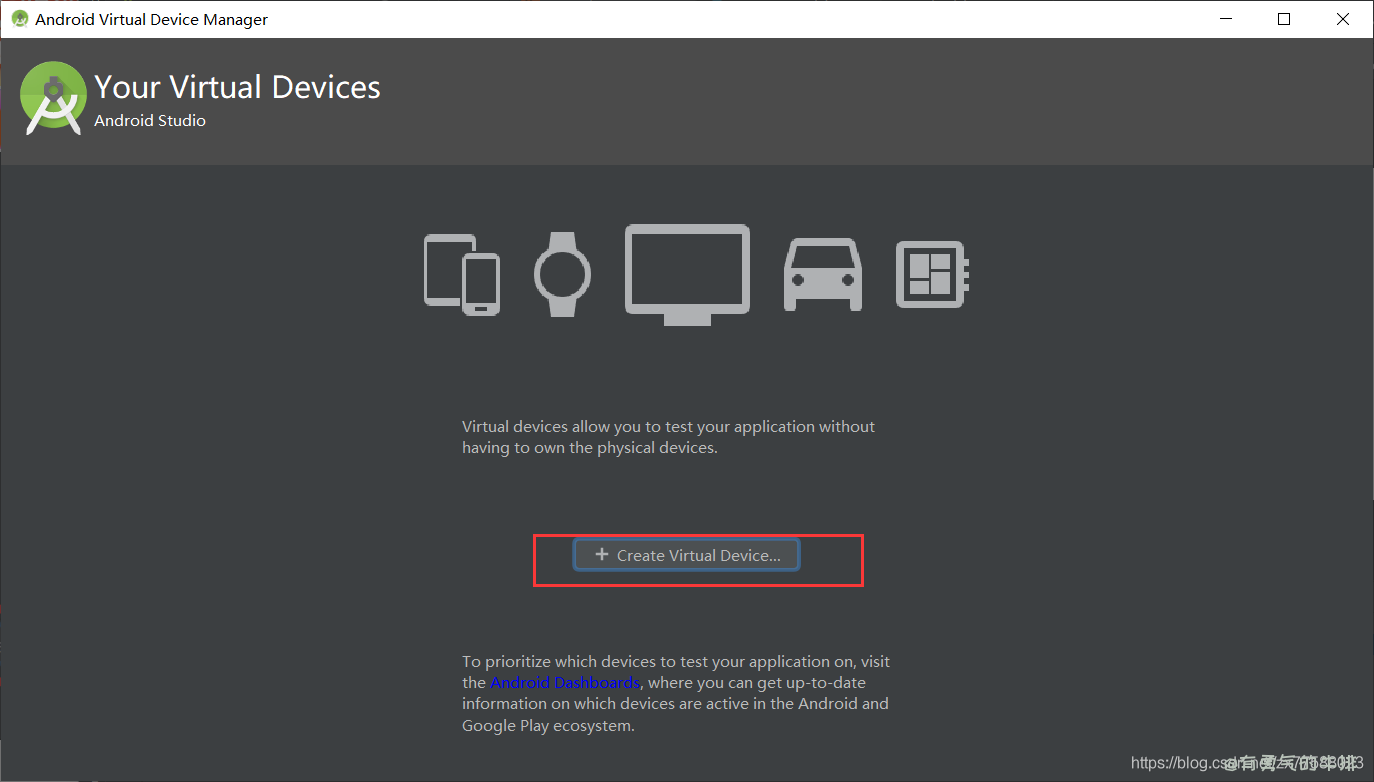Click the Android icon in title bar
This screenshot has height=782, width=1374.
click(19, 19)
